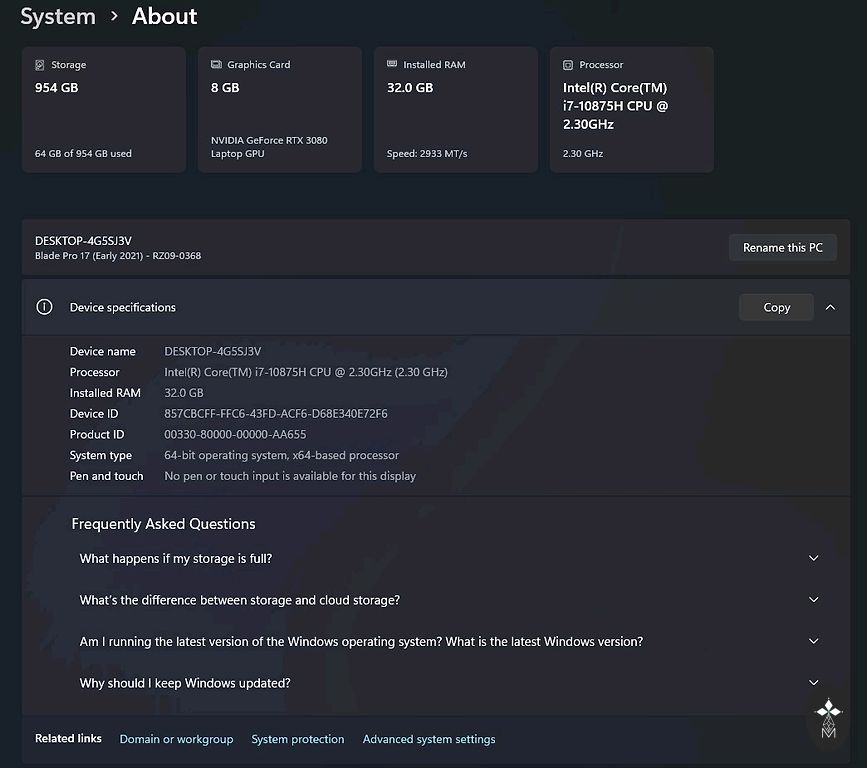Screen dimensions: 867x768
Task: Click the Graphics Card icon
Action: pyautogui.click(x=216, y=65)
